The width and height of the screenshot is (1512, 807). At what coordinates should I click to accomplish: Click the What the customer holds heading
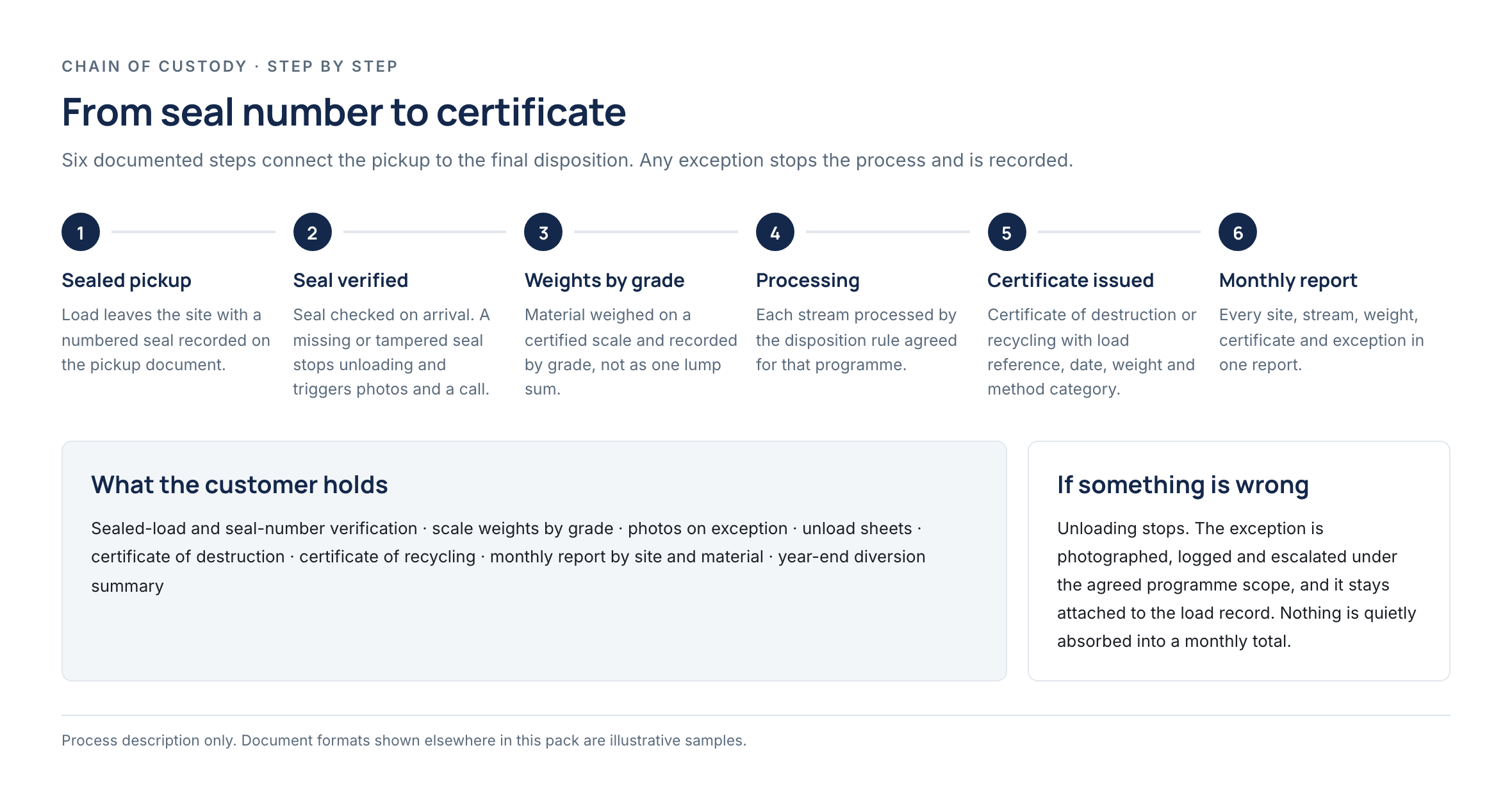(239, 485)
